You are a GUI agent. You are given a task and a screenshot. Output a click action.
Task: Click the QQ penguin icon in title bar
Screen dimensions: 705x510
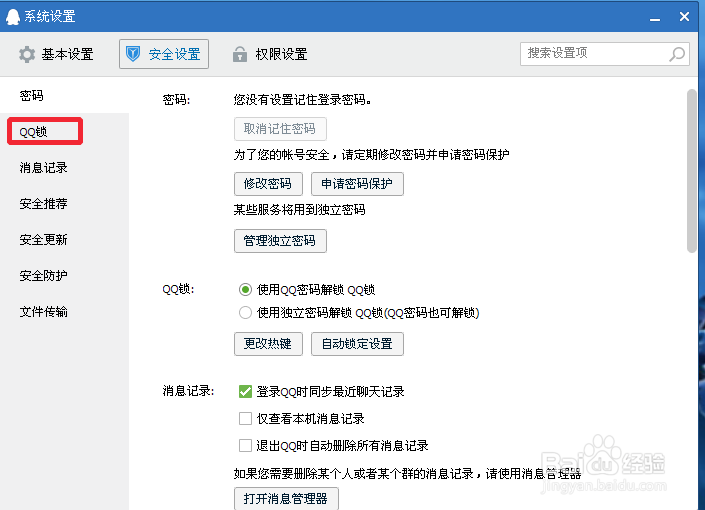click(x=13, y=17)
